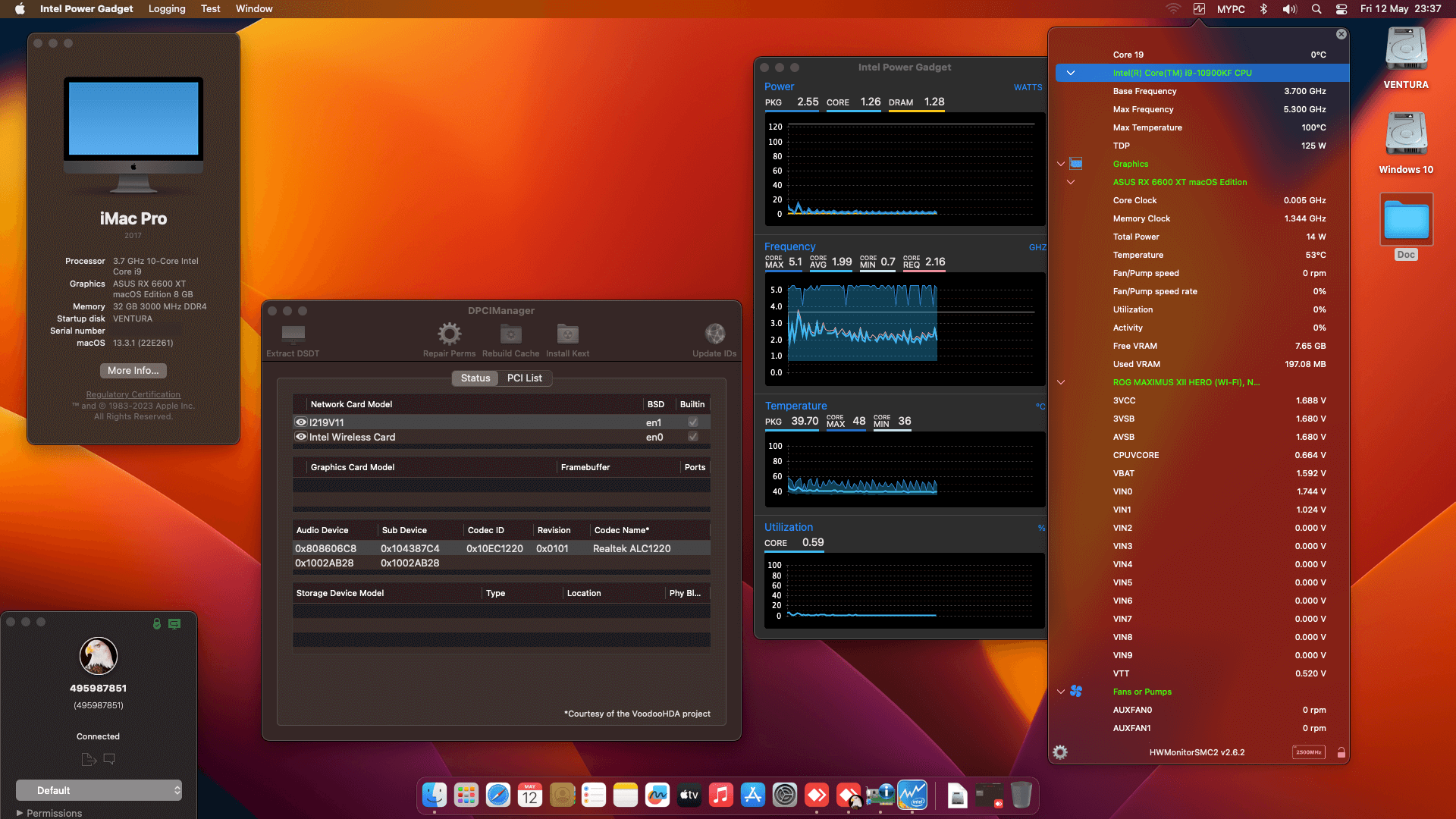Click the Wi-Fi icon in menu bar
Viewport: 1456px width, 819px height.
[x=1173, y=9]
